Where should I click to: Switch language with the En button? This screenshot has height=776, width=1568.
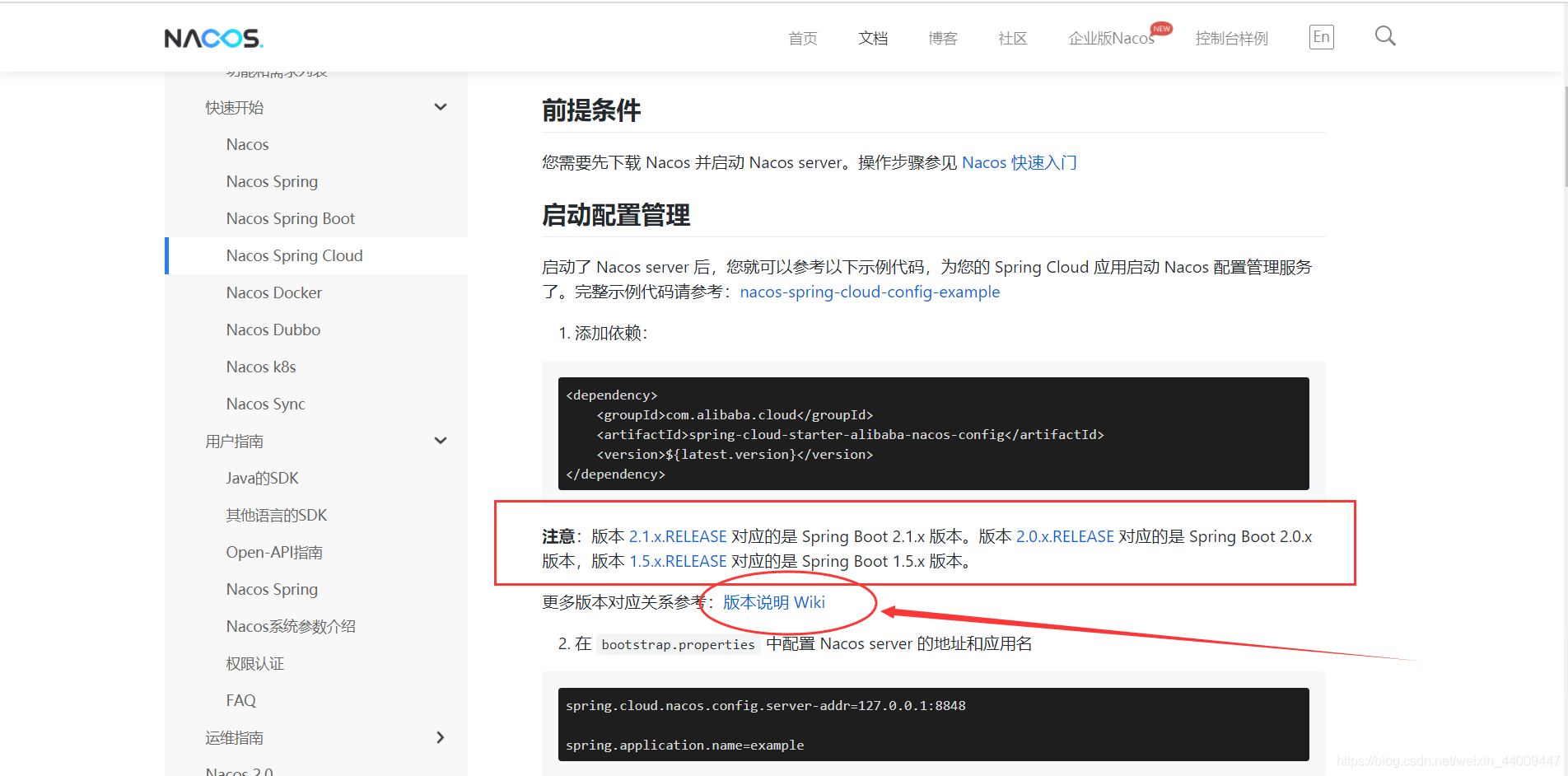coord(1321,37)
